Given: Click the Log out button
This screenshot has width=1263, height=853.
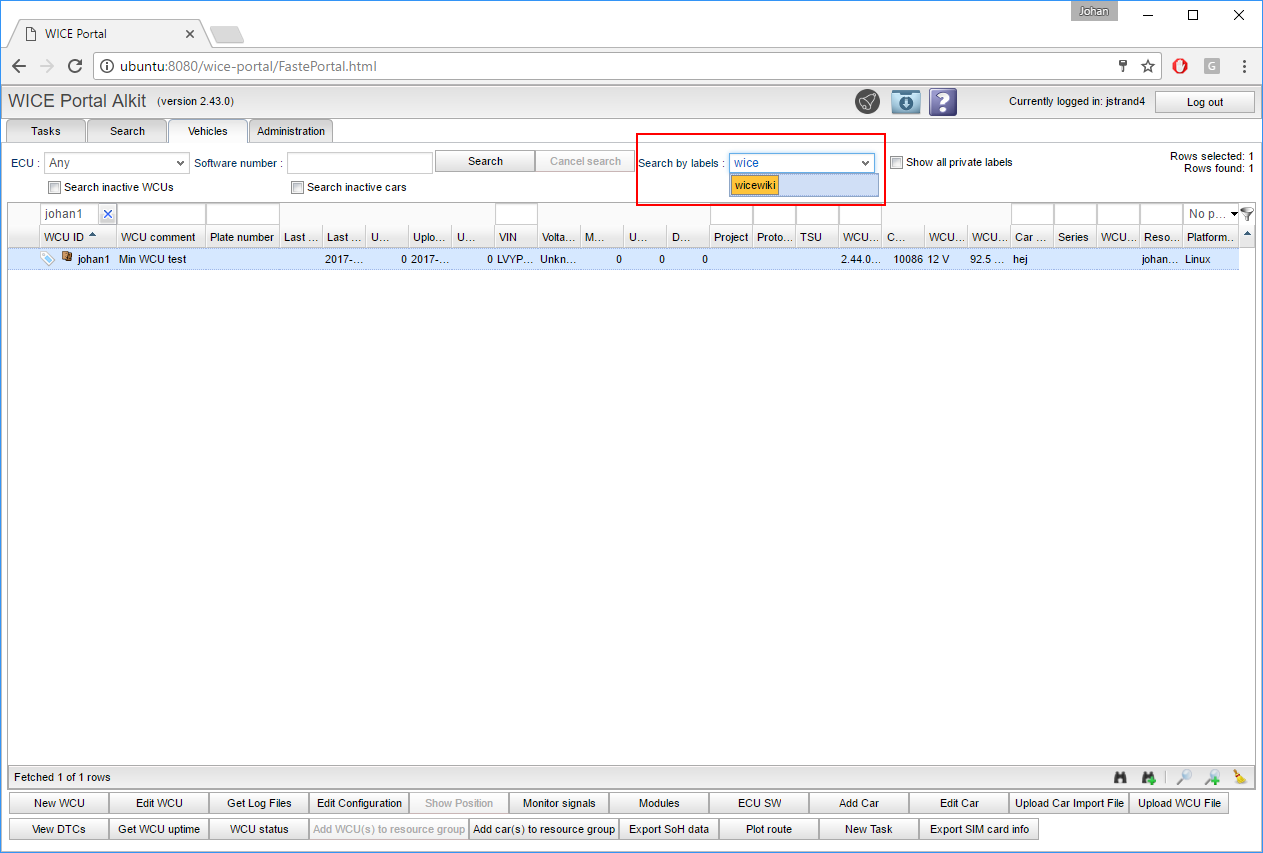Looking at the screenshot, I should click(x=1204, y=102).
